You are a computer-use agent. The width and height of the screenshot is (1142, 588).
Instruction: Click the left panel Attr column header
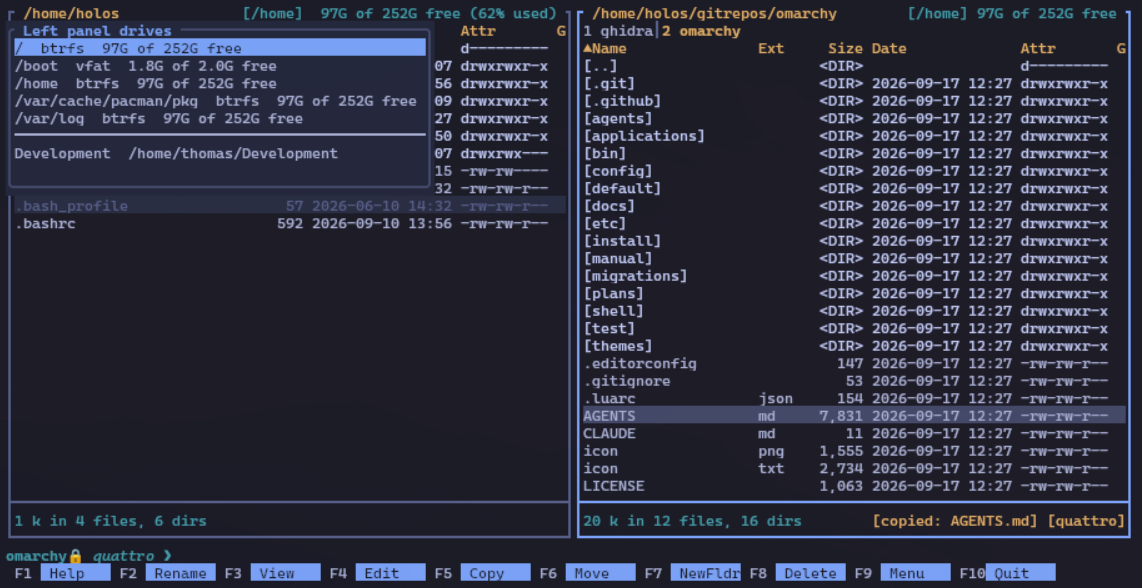479,31
